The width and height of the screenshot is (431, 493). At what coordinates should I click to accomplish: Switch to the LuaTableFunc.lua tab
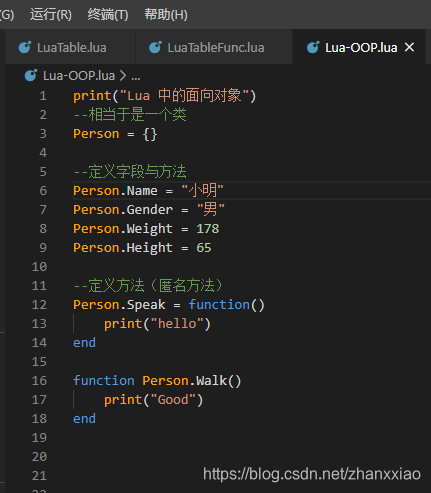(x=214, y=47)
